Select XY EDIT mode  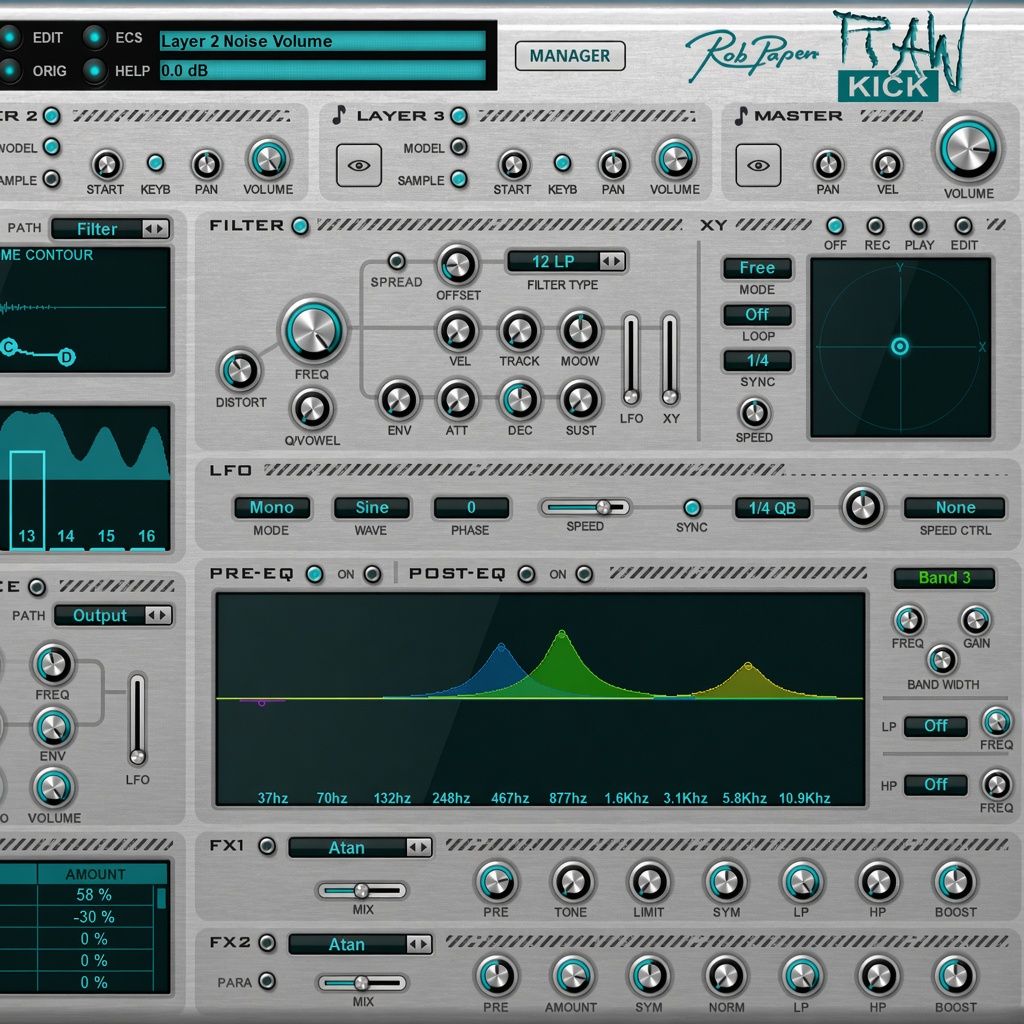tap(963, 226)
